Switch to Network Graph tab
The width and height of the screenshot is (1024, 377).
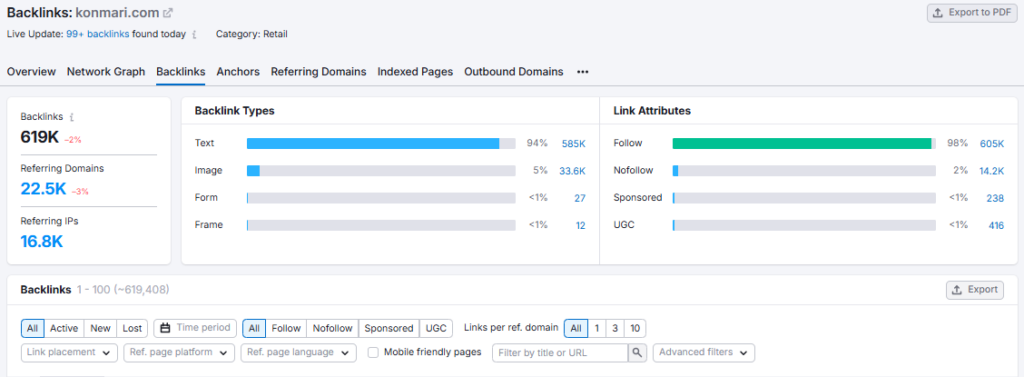pyautogui.click(x=106, y=72)
